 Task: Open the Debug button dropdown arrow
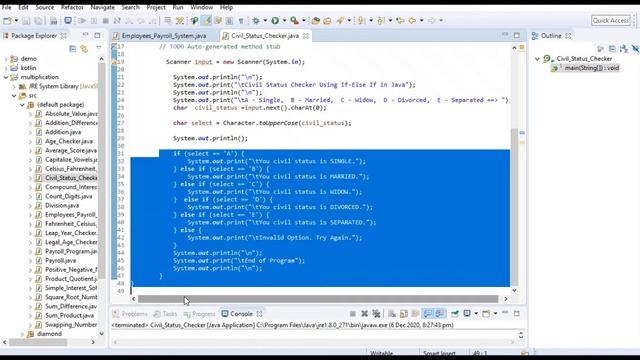(265, 20)
